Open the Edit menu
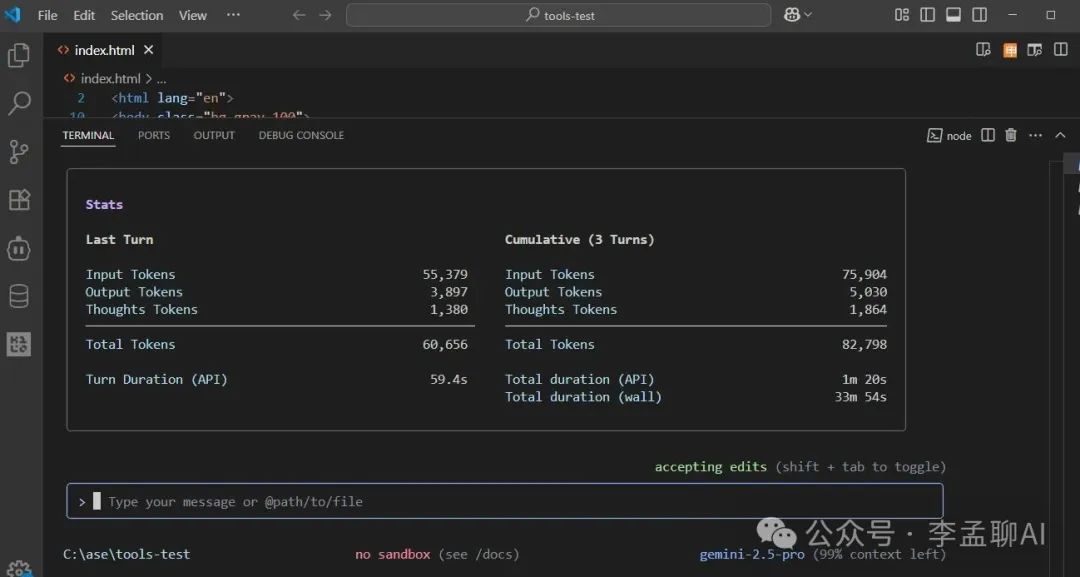The width and height of the screenshot is (1080, 577). (84, 15)
